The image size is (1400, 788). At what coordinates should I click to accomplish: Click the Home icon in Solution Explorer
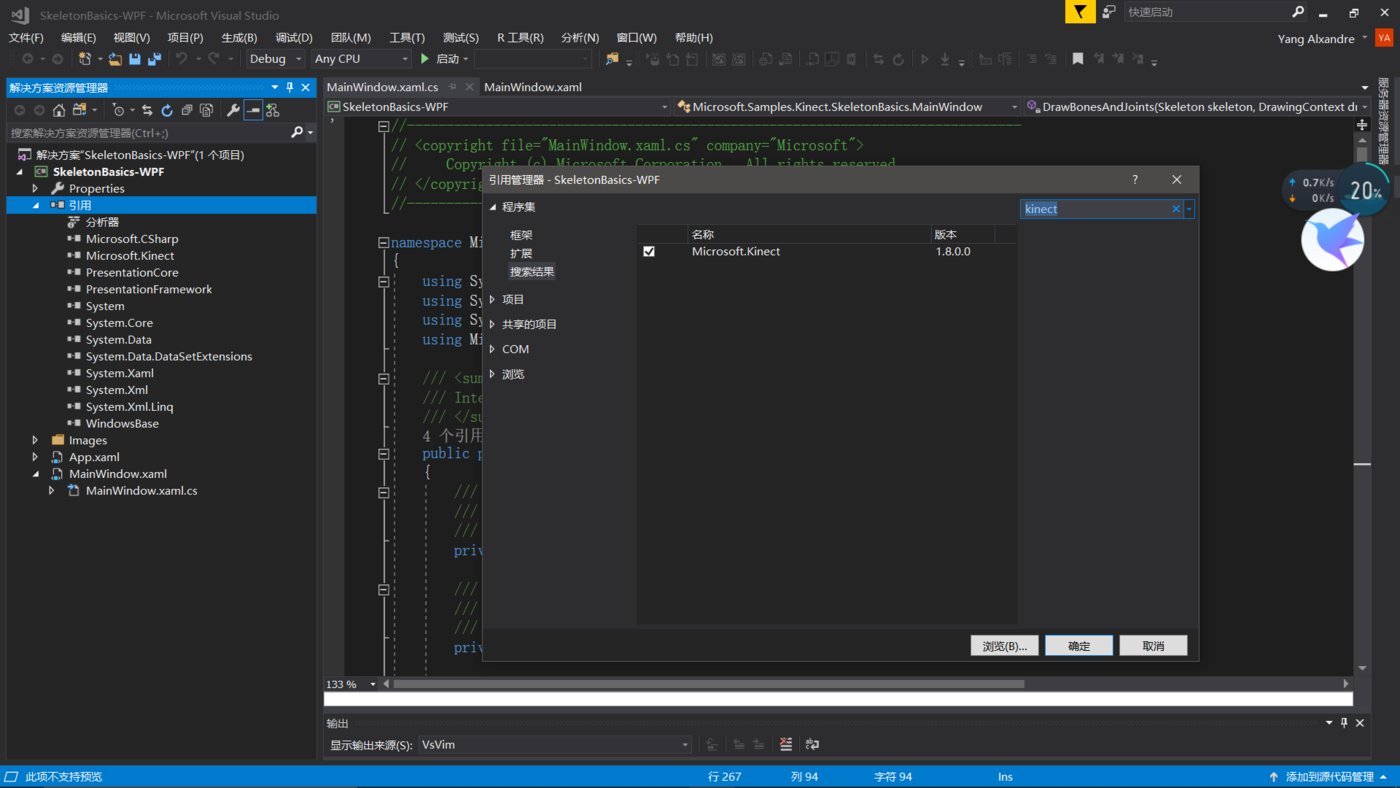pos(59,110)
